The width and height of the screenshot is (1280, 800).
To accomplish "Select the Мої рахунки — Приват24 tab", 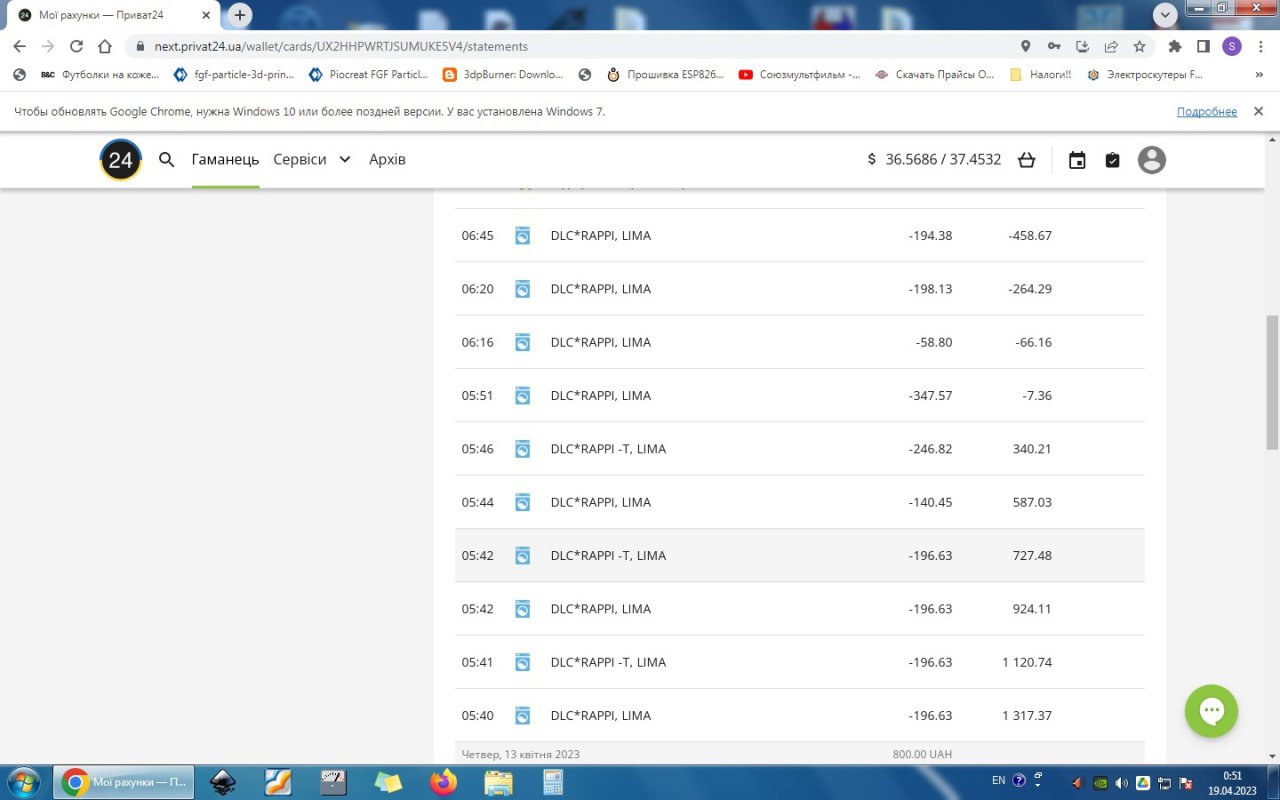I will pos(115,16).
